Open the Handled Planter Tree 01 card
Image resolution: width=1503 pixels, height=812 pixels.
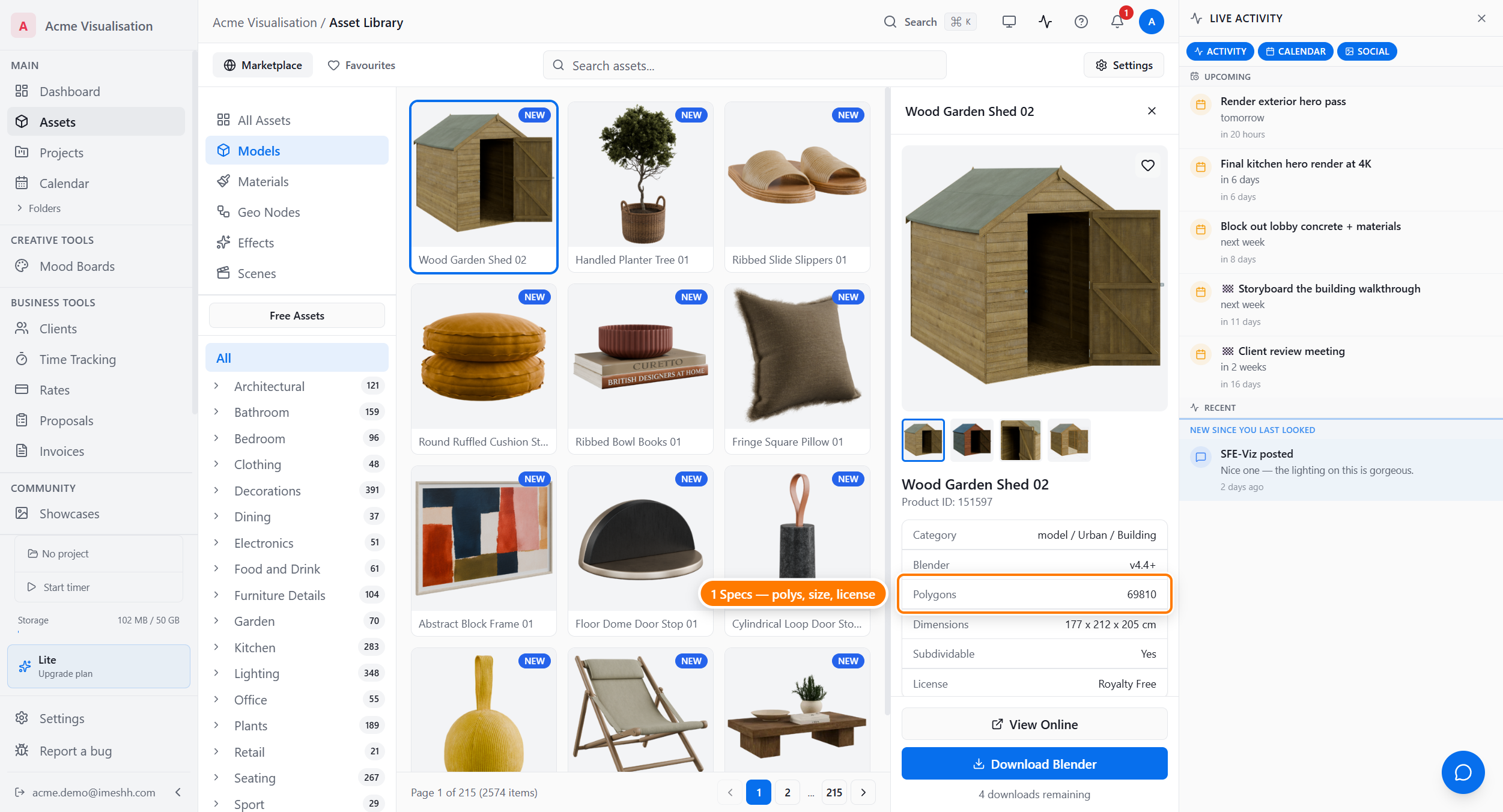pos(640,187)
